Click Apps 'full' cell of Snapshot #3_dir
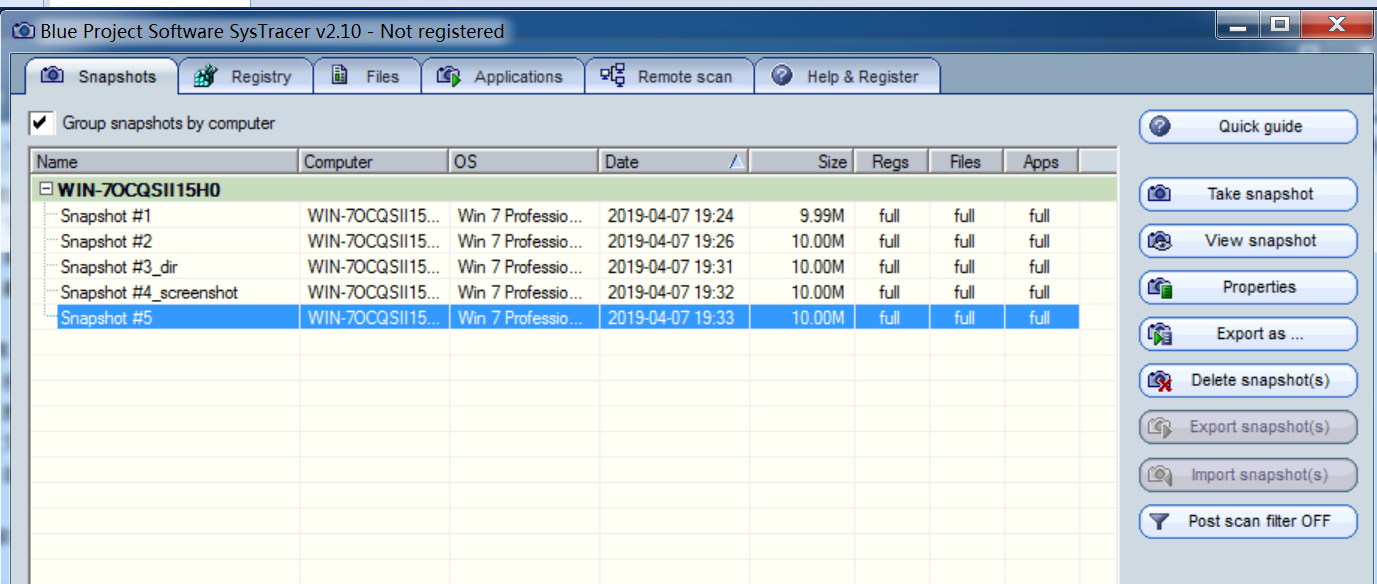 [1039, 267]
